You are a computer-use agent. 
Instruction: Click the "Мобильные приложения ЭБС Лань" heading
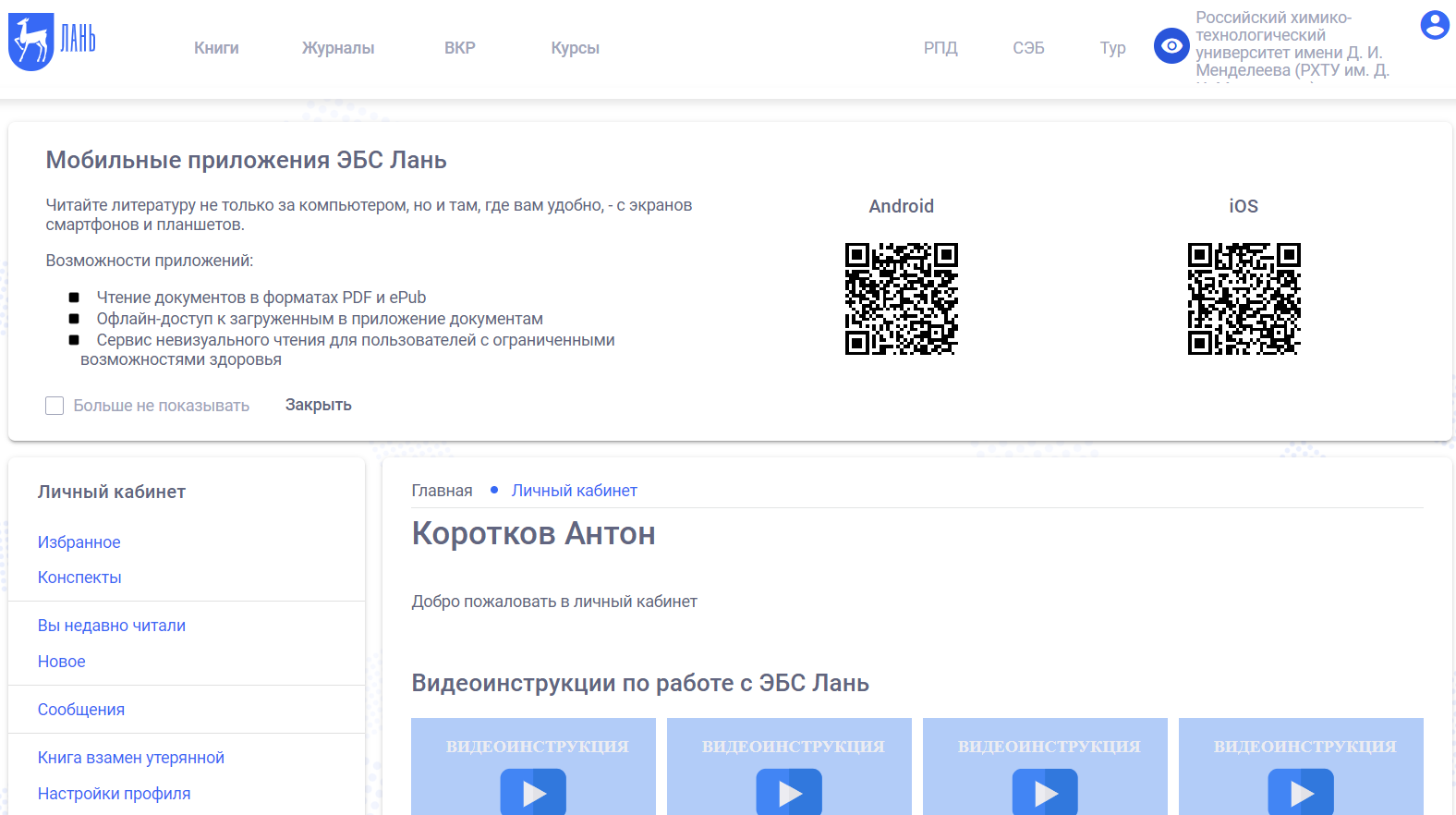(246, 160)
